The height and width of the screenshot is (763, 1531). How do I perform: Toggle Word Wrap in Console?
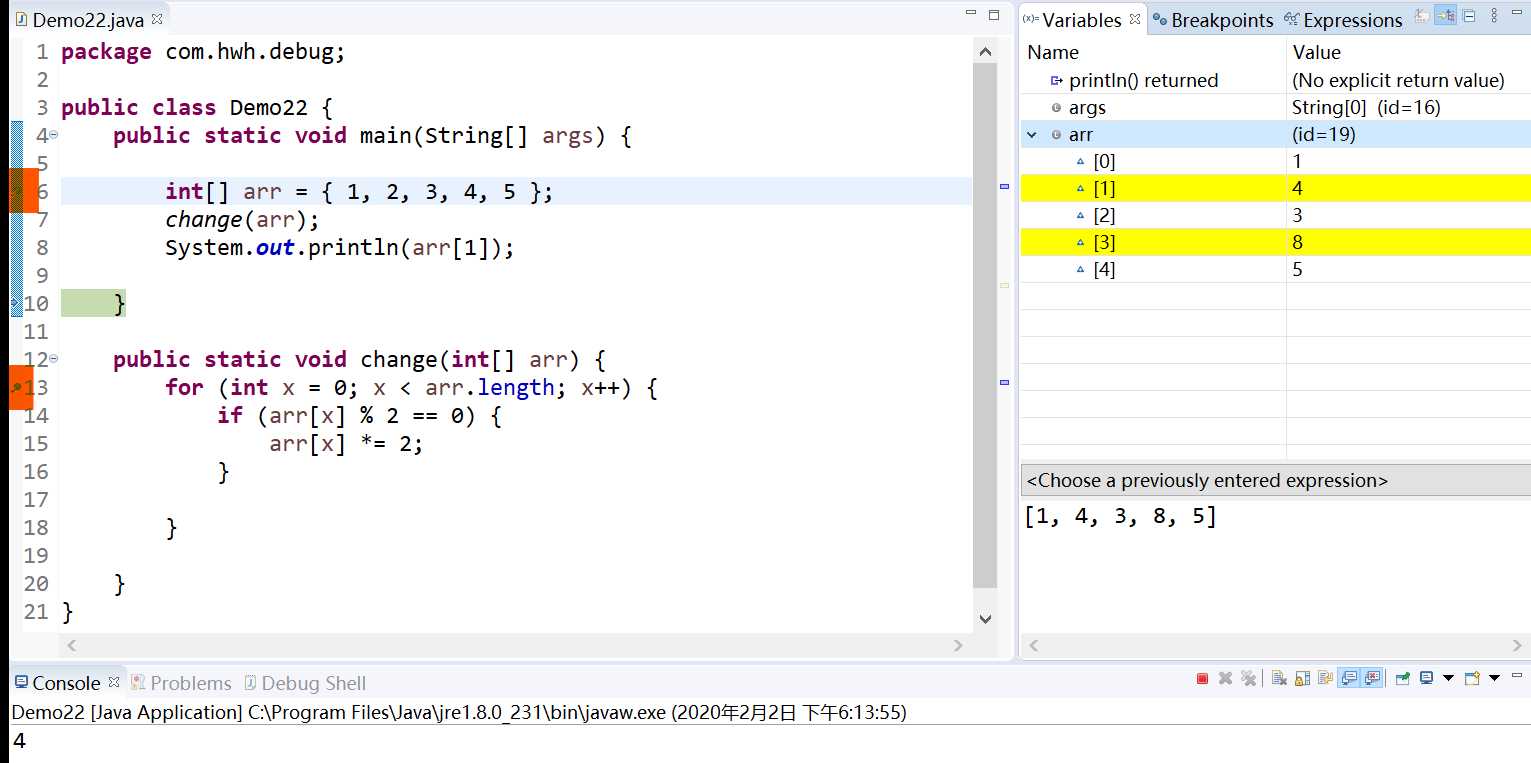click(1326, 679)
